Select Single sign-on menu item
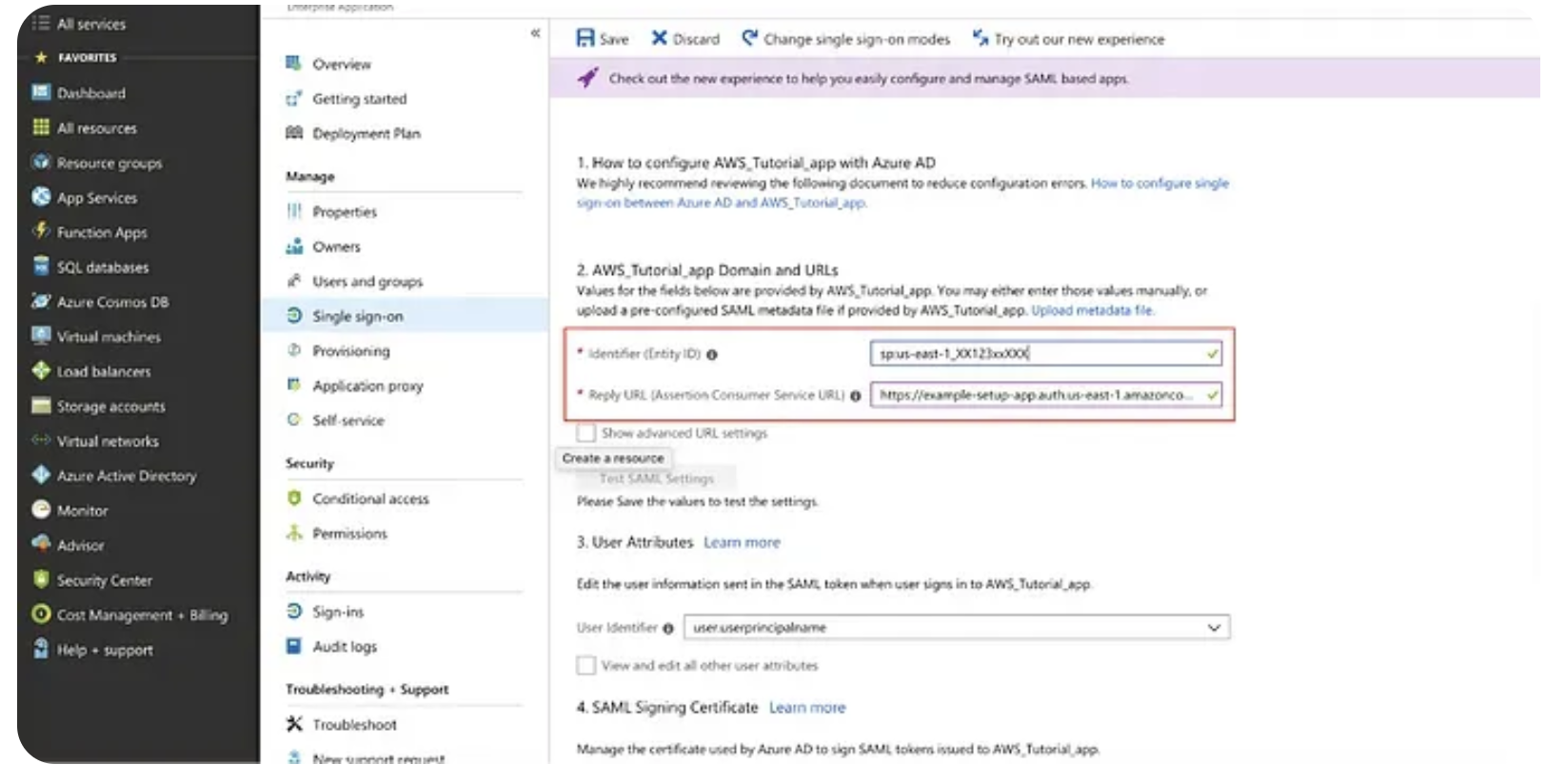The height and width of the screenshot is (784, 1546). point(357,316)
